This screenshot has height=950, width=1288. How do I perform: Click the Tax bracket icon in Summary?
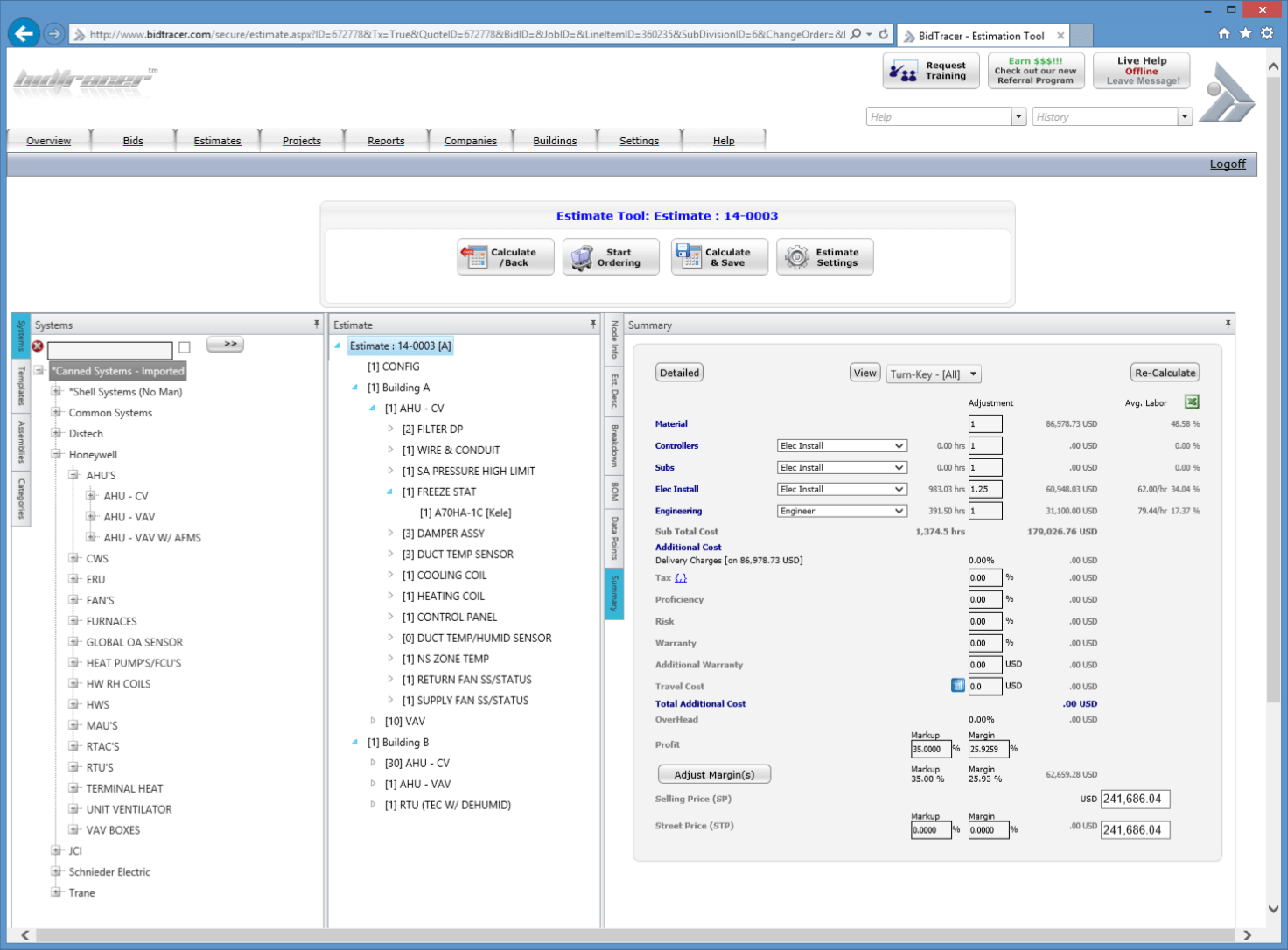[681, 578]
